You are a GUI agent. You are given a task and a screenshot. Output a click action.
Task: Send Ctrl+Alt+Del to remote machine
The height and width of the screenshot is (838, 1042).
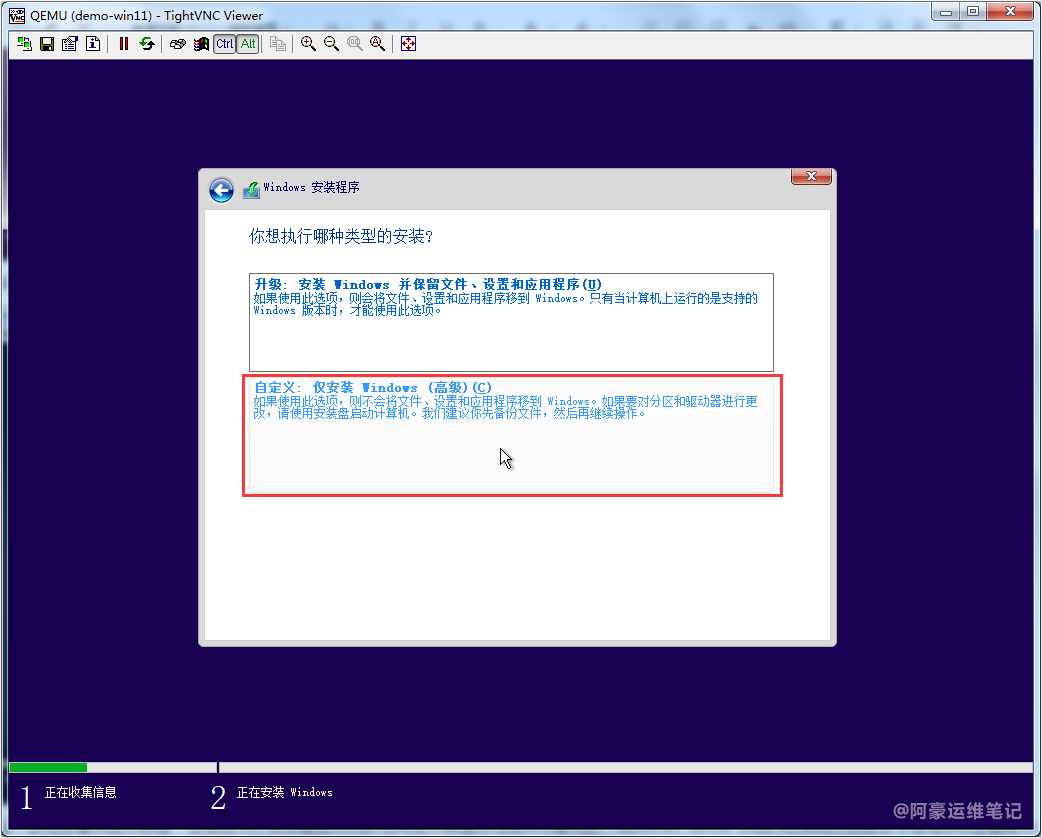point(177,44)
